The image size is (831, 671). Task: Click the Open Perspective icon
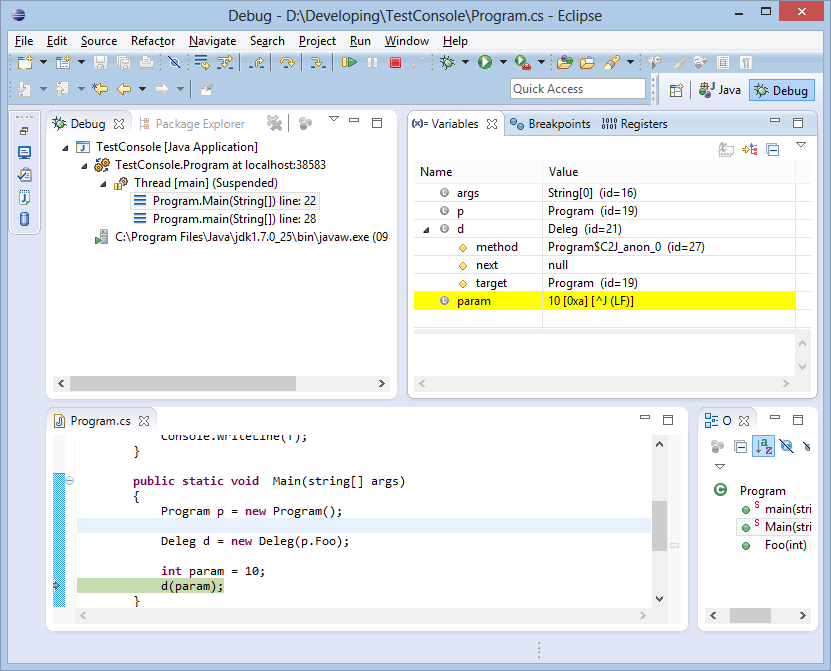[x=677, y=90]
